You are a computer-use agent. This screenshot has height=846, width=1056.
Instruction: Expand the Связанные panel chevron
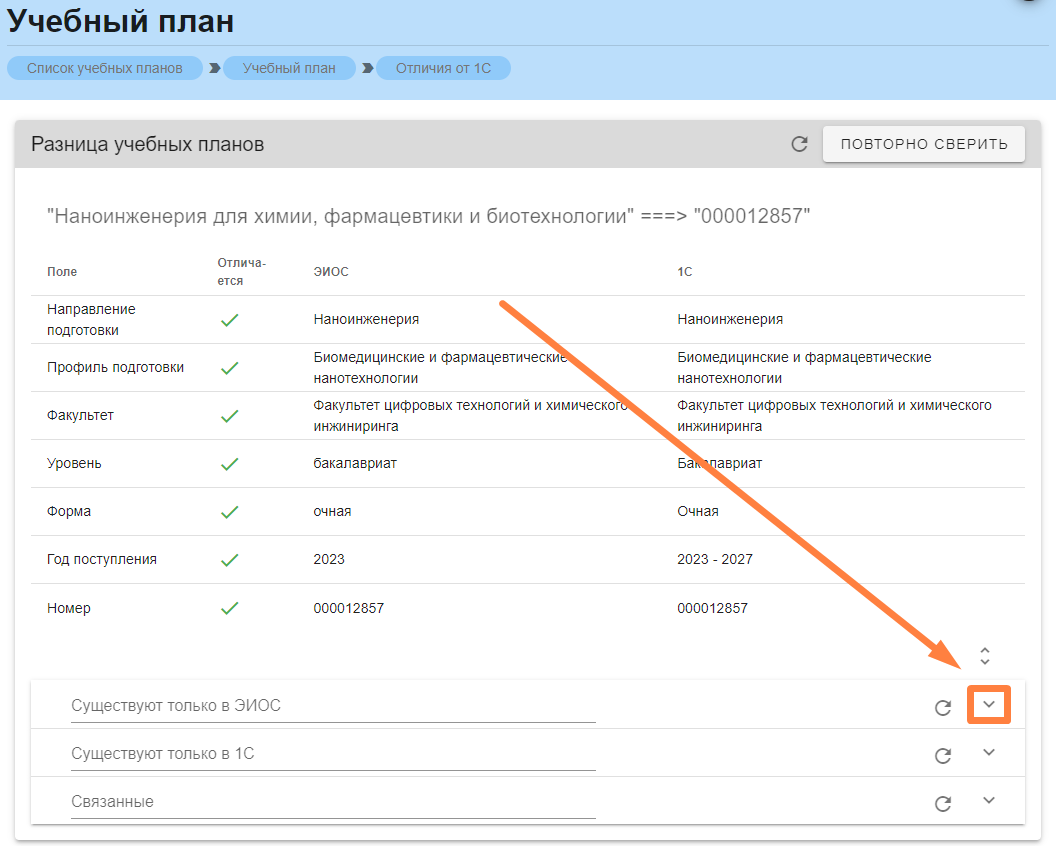(x=989, y=801)
